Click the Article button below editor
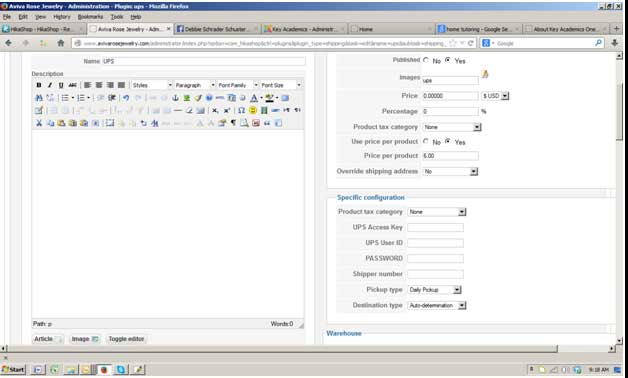628x378 pixels. (x=48, y=339)
